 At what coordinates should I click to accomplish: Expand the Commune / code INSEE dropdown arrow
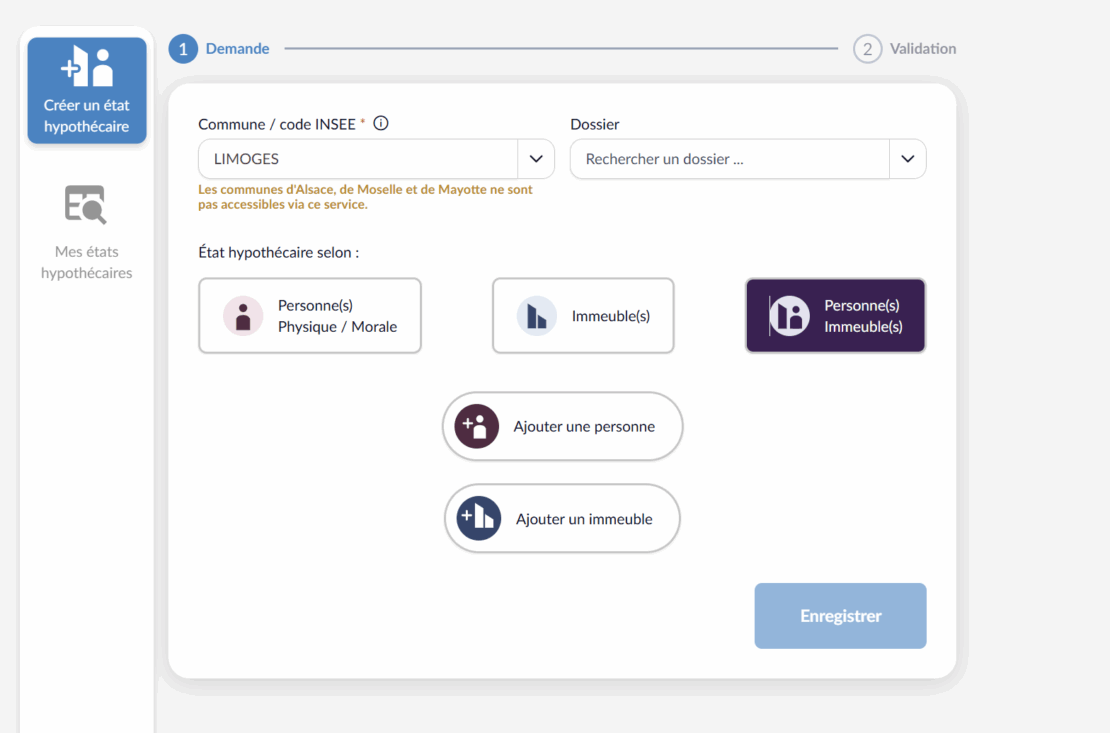click(536, 159)
